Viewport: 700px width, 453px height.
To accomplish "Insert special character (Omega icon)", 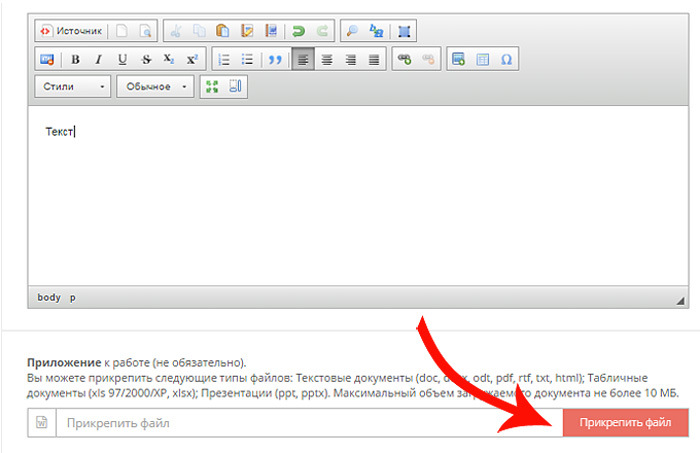I will pos(506,60).
